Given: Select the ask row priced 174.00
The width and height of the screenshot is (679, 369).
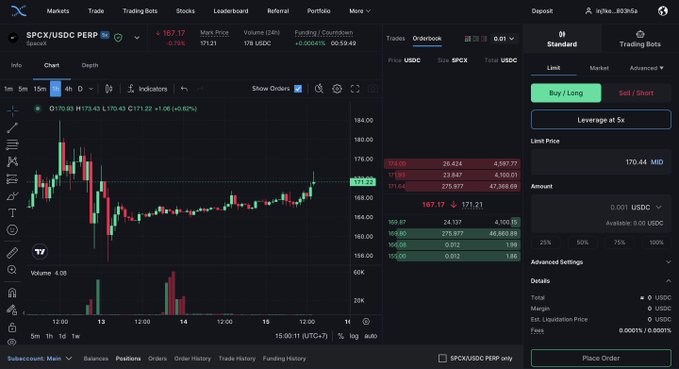Looking at the screenshot, I should click(x=452, y=164).
